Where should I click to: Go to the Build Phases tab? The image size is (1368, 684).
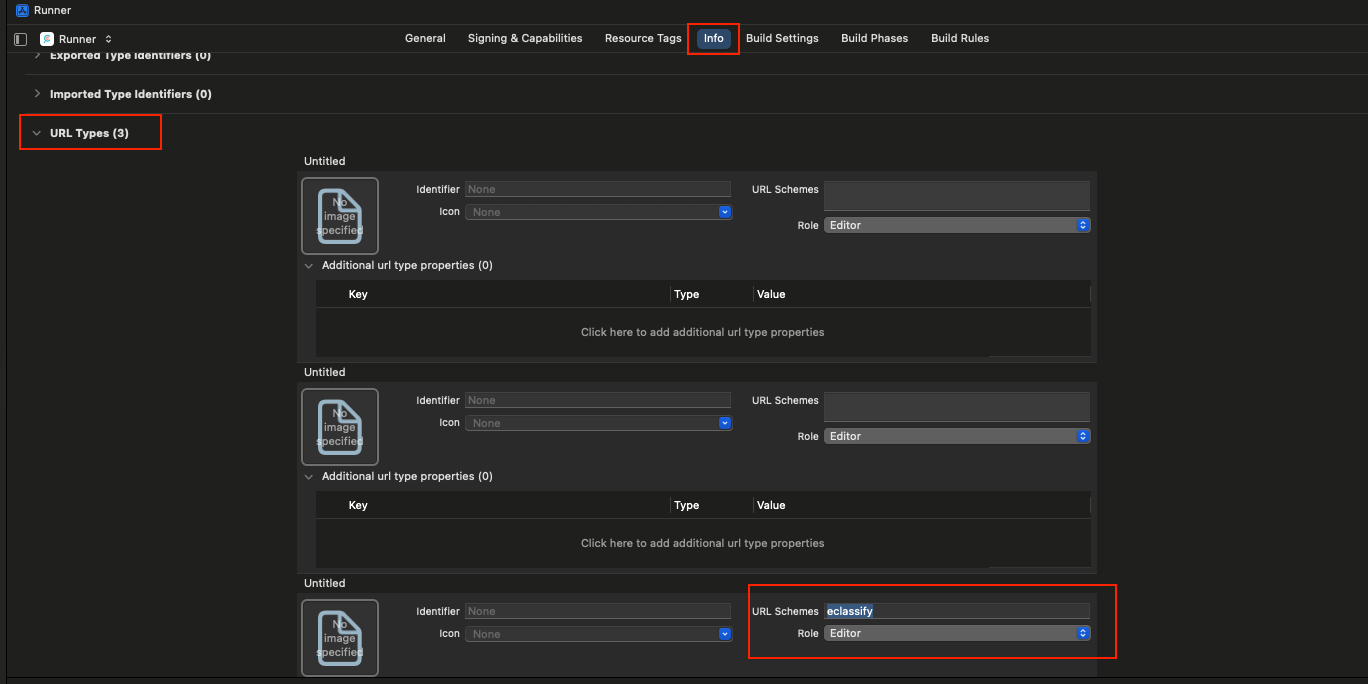click(874, 38)
